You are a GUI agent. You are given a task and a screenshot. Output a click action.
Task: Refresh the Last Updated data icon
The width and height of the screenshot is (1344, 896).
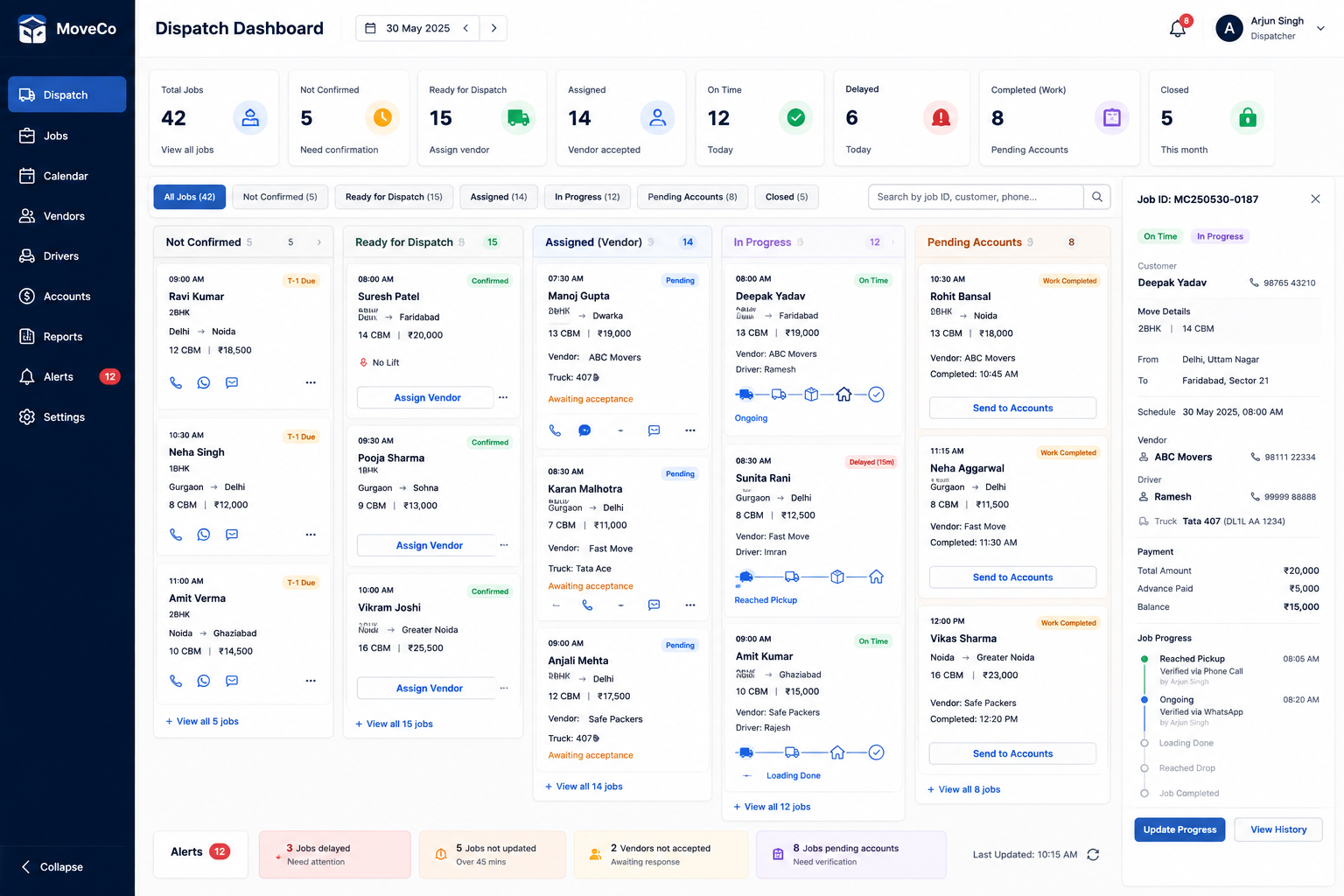[x=1093, y=855]
